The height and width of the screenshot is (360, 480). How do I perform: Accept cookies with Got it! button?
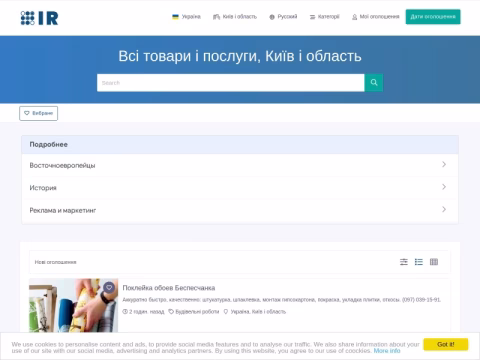(x=446, y=344)
